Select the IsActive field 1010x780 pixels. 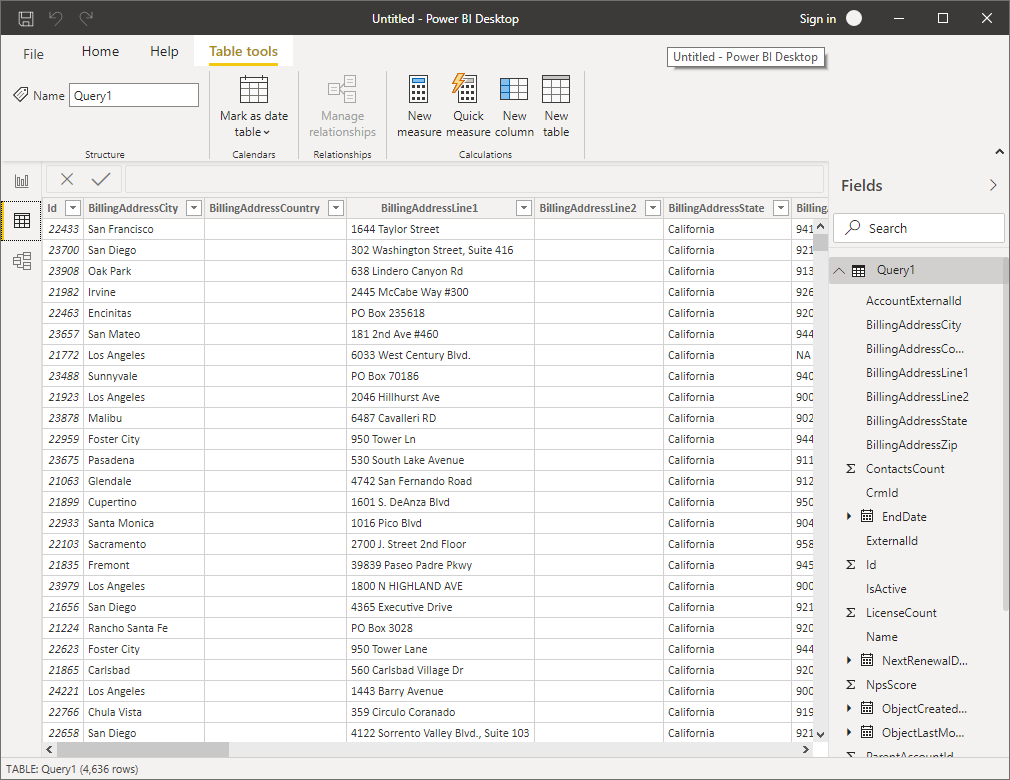pos(886,589)
